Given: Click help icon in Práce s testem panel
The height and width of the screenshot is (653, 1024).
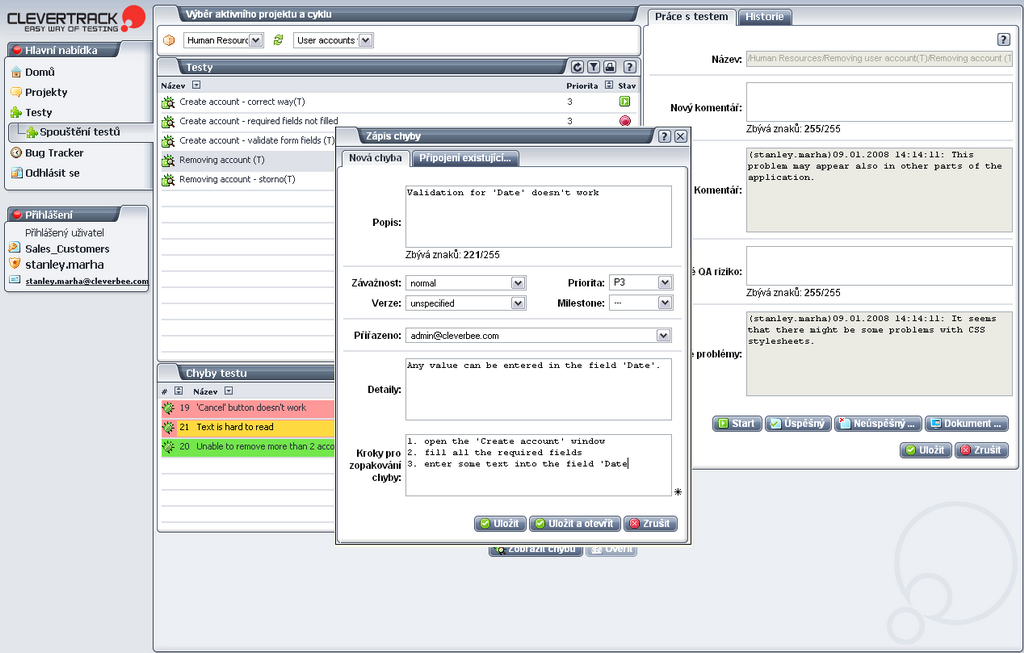Looking at the screenshot, I should 1004,39.
